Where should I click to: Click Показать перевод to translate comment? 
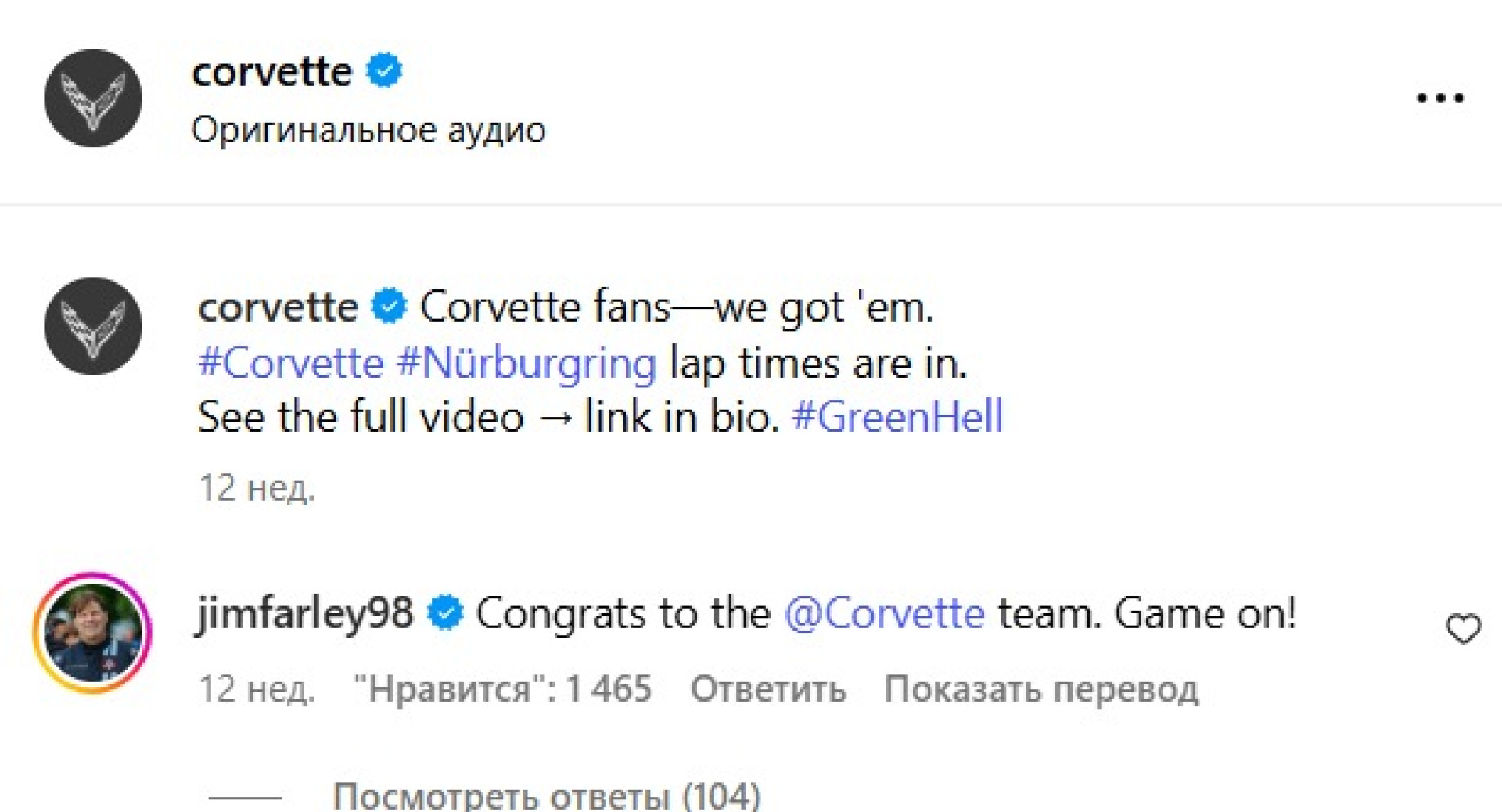1040,689
